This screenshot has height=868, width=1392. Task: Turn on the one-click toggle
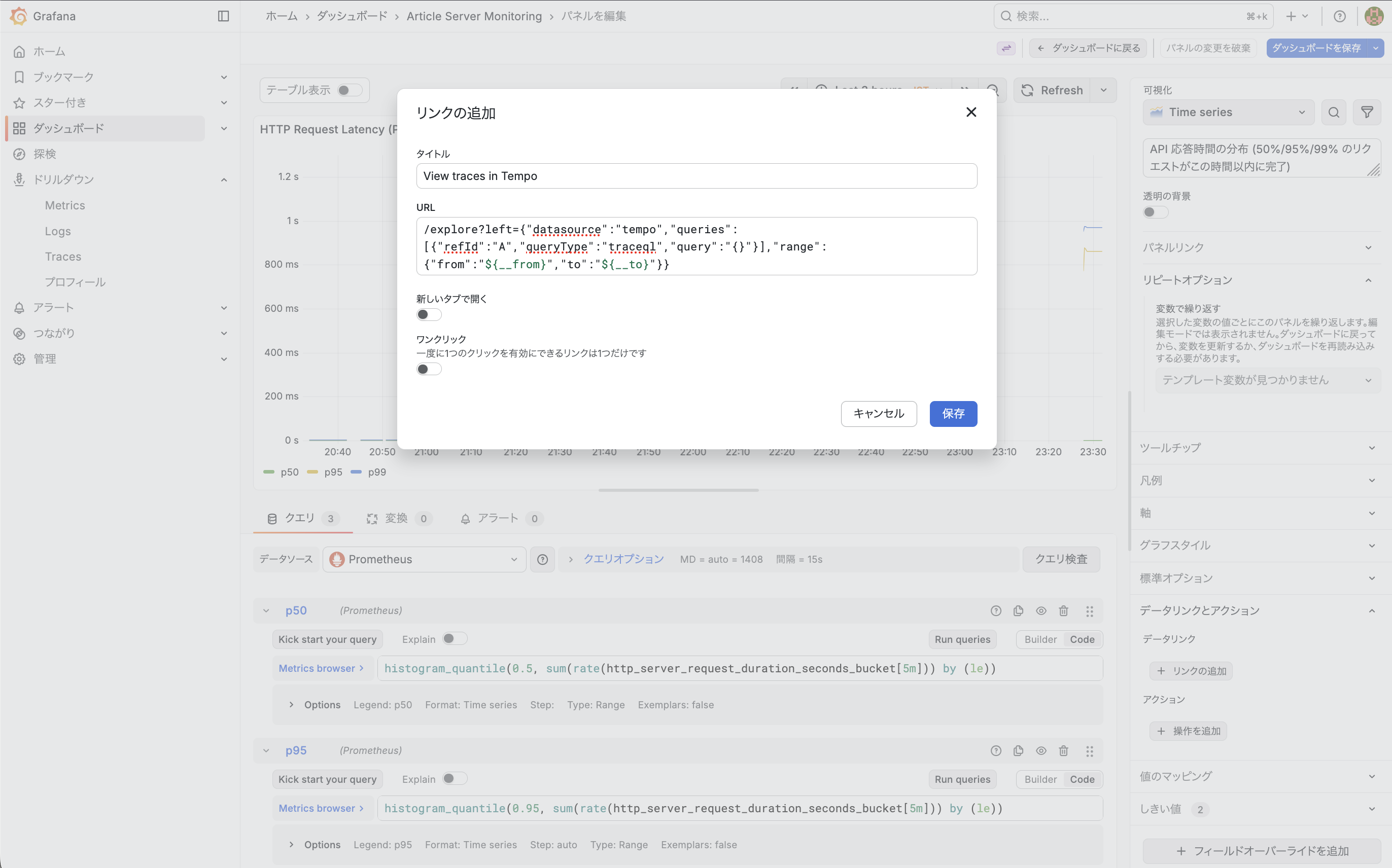[x=428, y=369]
